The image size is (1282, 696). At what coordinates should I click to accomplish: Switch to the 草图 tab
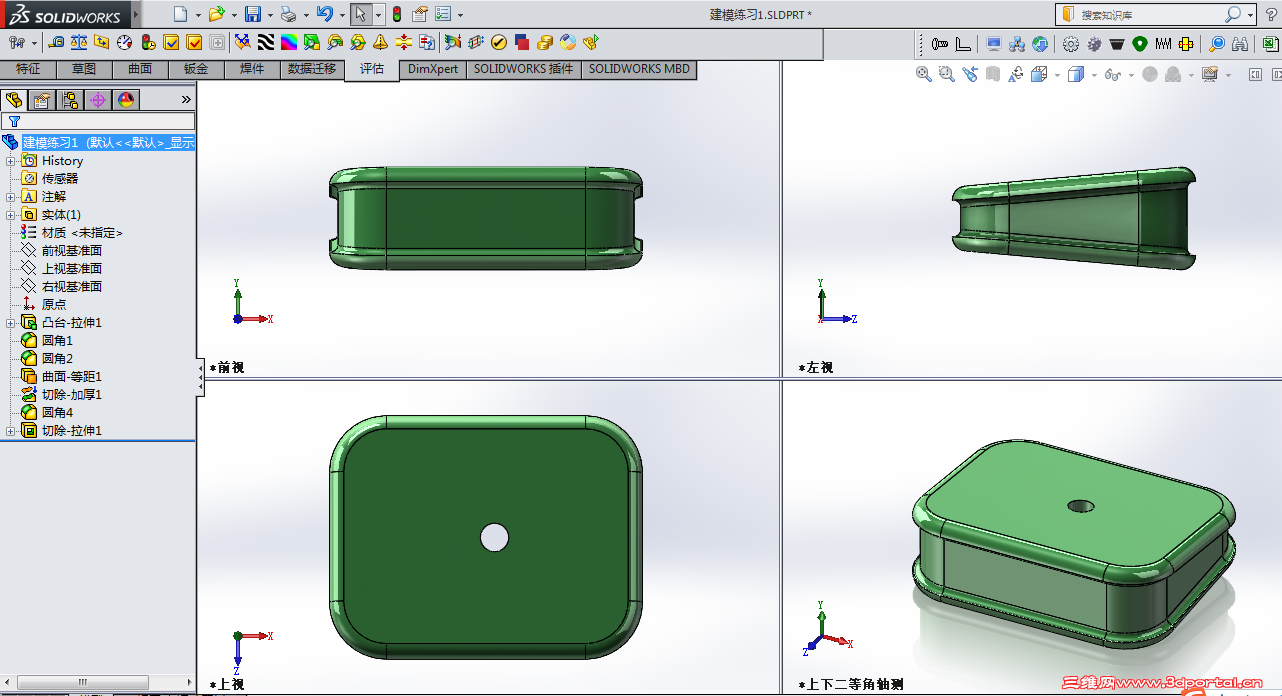[84, 69]
